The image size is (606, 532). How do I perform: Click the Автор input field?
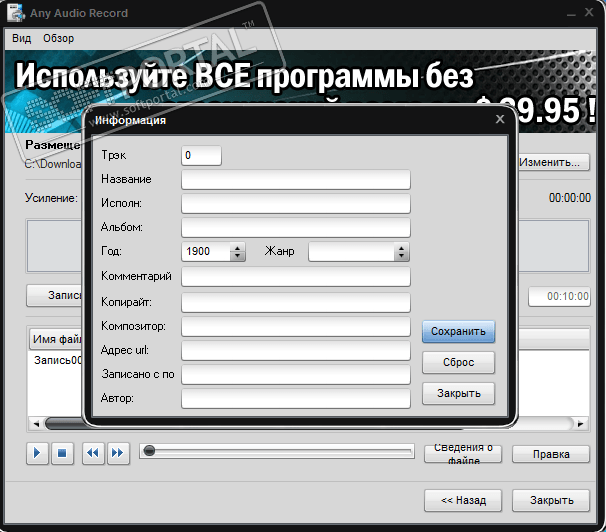click(x=296, y=398)
